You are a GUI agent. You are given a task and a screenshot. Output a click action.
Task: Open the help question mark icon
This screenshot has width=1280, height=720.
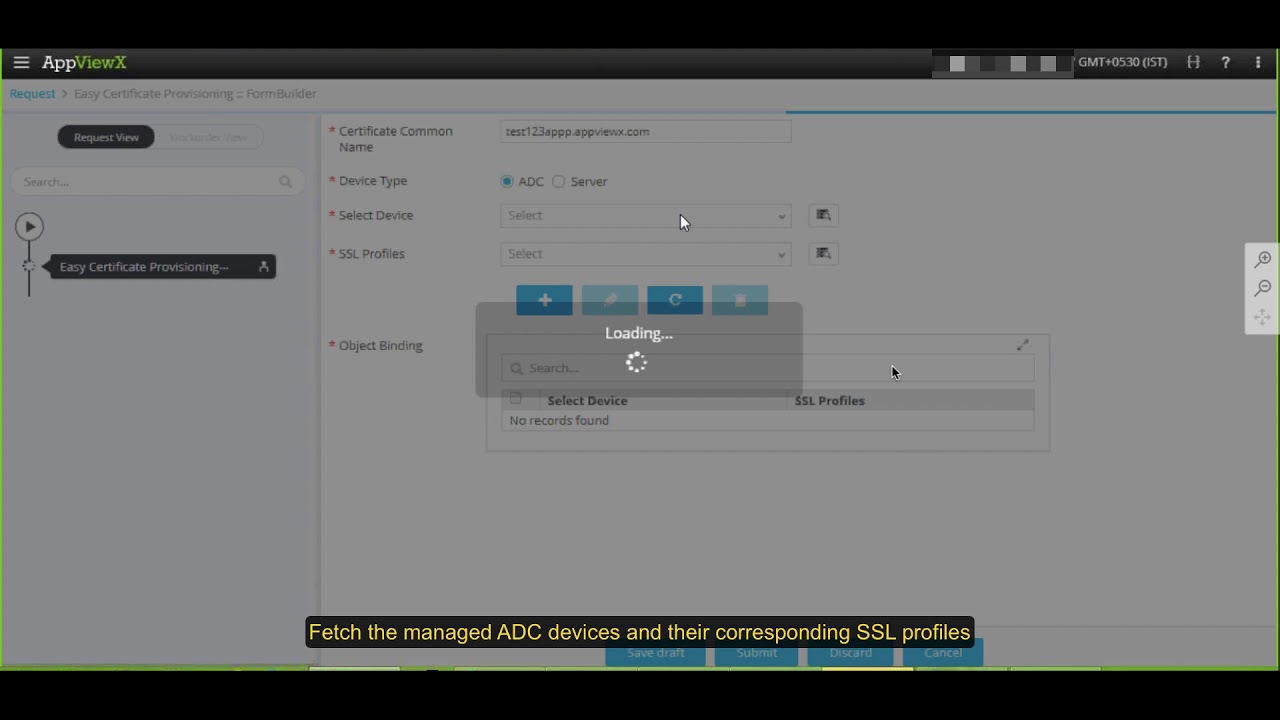pyautogui.click(x=1225, y=62)
